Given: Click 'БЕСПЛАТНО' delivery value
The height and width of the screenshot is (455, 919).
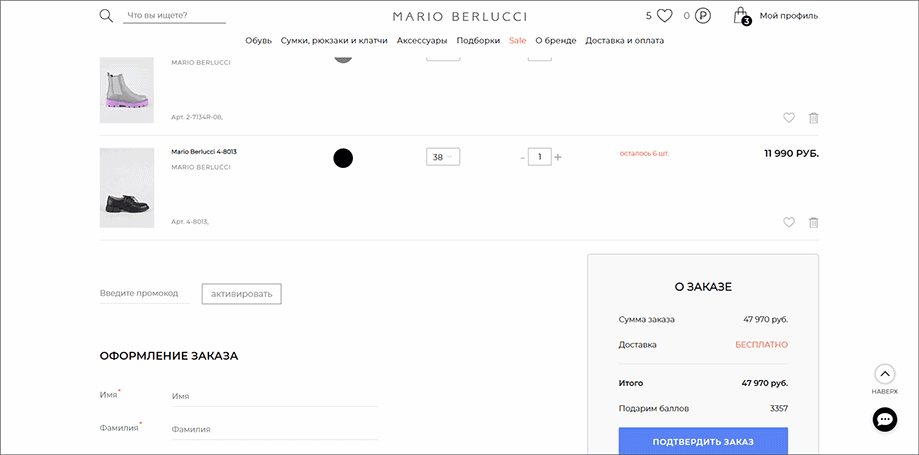Looking at the screenshot, I should click(x=761, y=345).
